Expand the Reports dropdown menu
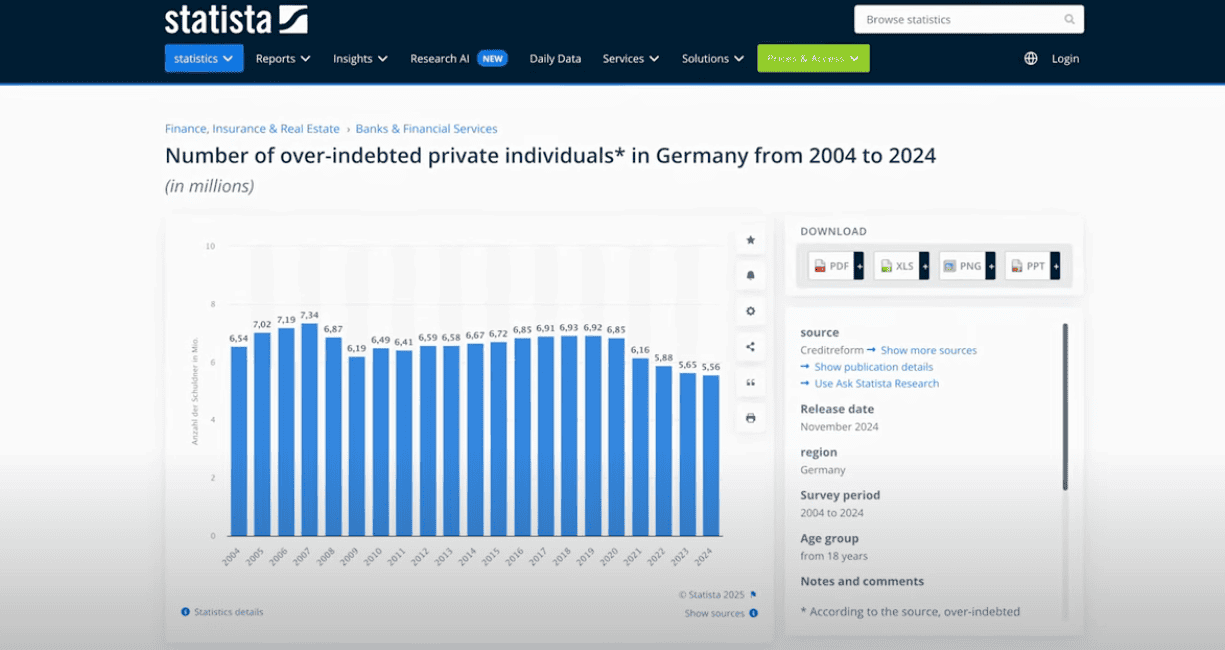Image resolution: width=1225 pixels, height=650 pixels. click(x=283, y=59)
